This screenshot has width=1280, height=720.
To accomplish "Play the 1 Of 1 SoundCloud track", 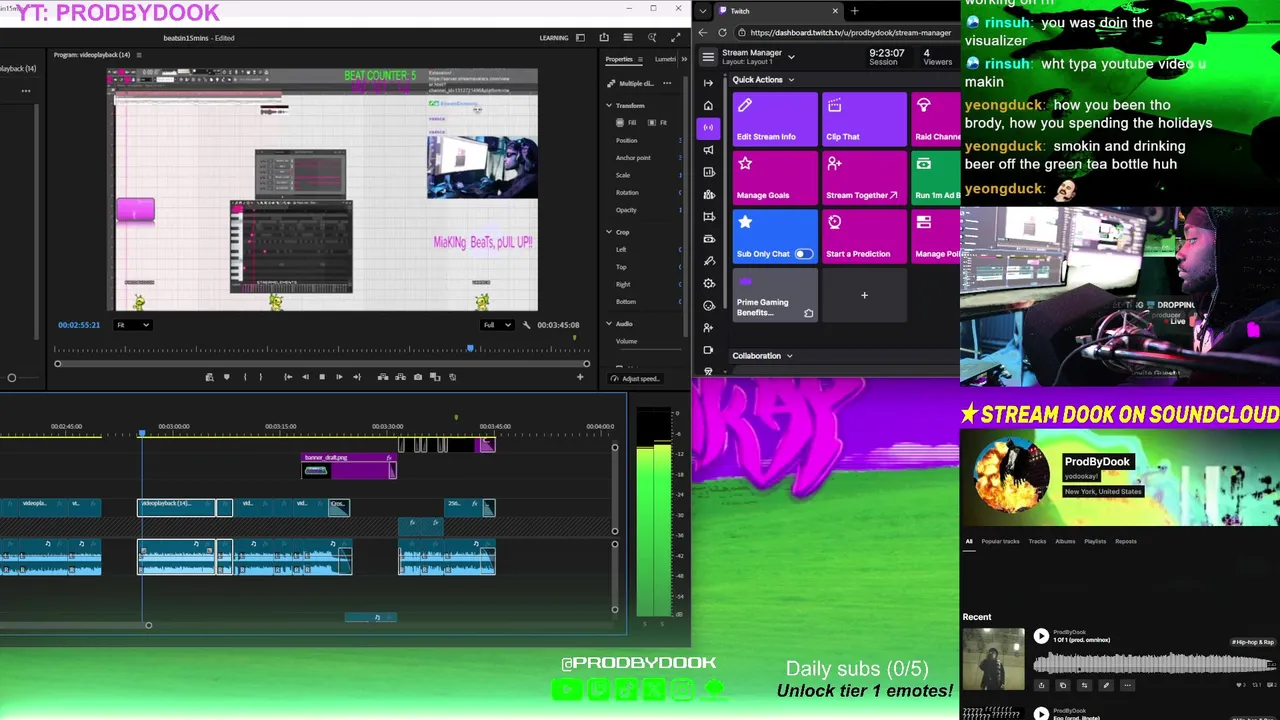I will (x=1041, y=636).
